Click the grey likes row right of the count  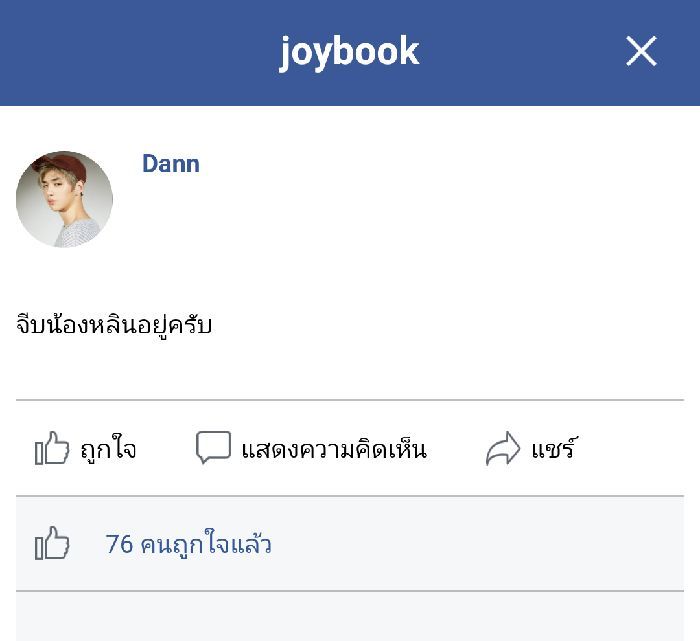point(480,544)
